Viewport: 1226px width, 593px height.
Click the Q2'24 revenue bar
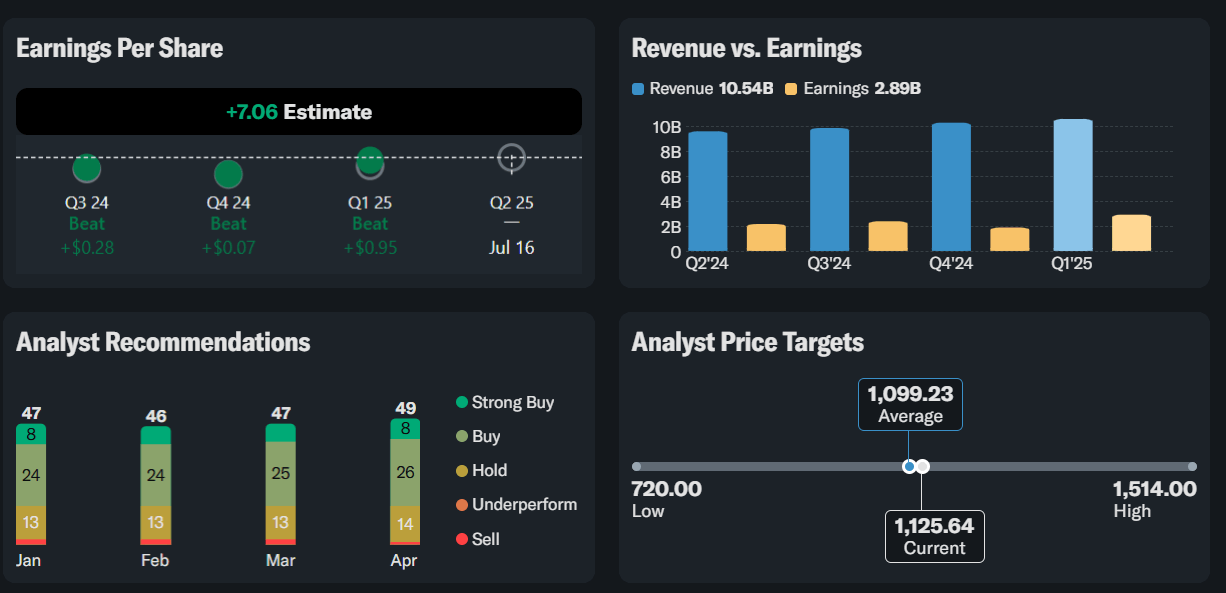[708, 192]
